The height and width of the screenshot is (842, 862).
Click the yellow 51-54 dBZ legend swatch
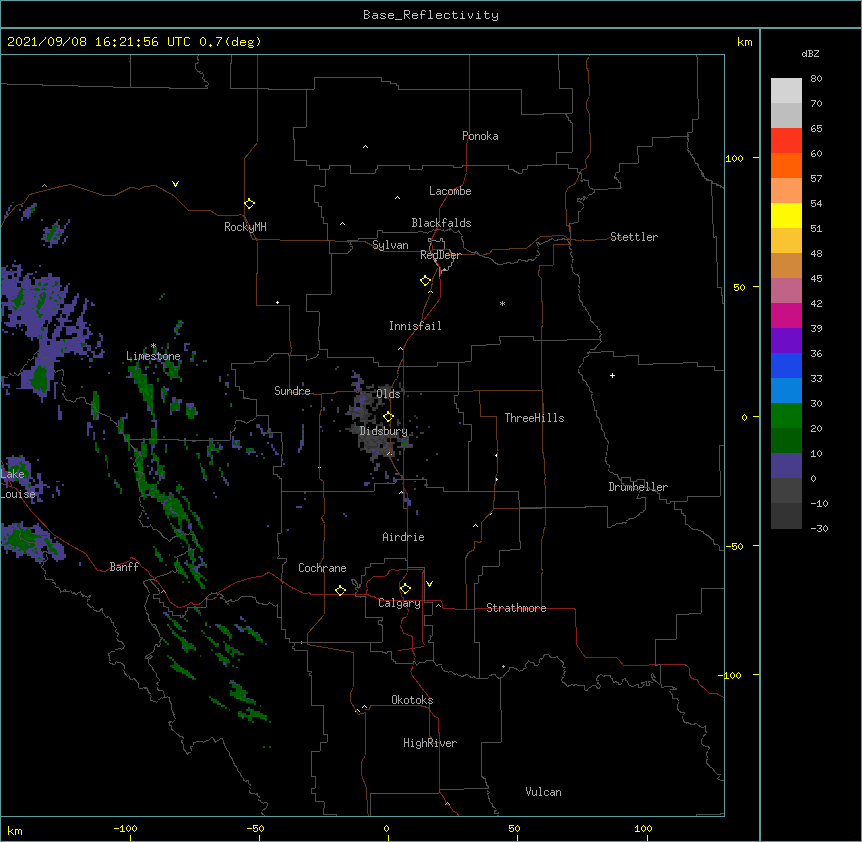pyautogui.click(x=786, y=215)
